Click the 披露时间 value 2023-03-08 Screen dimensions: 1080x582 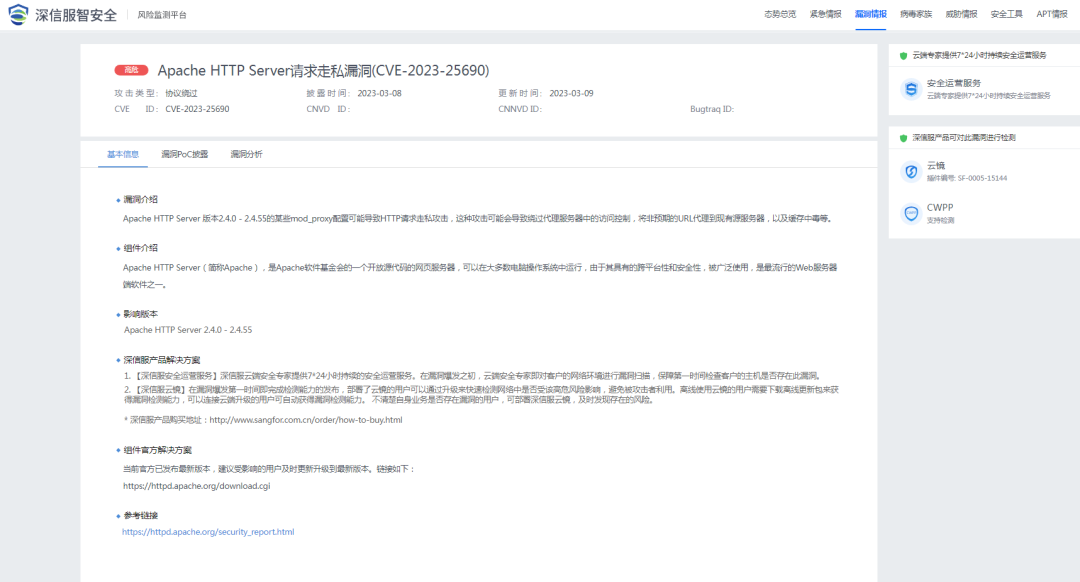(x=379, y=93)
